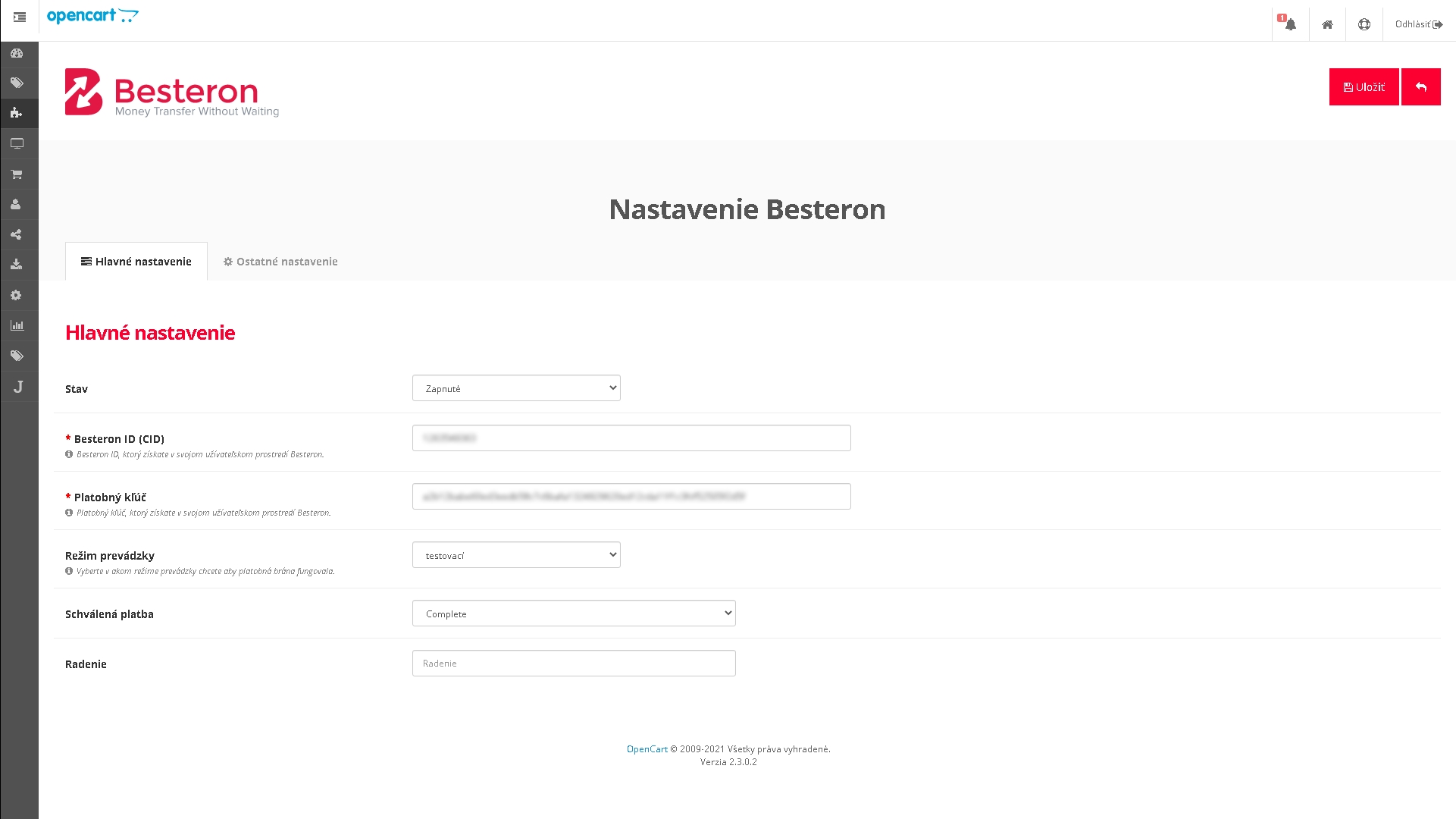Viewport: 1456px width, 819px height.
Task: Open the Režim prevádzky dropdown
Action: point(516,555)
